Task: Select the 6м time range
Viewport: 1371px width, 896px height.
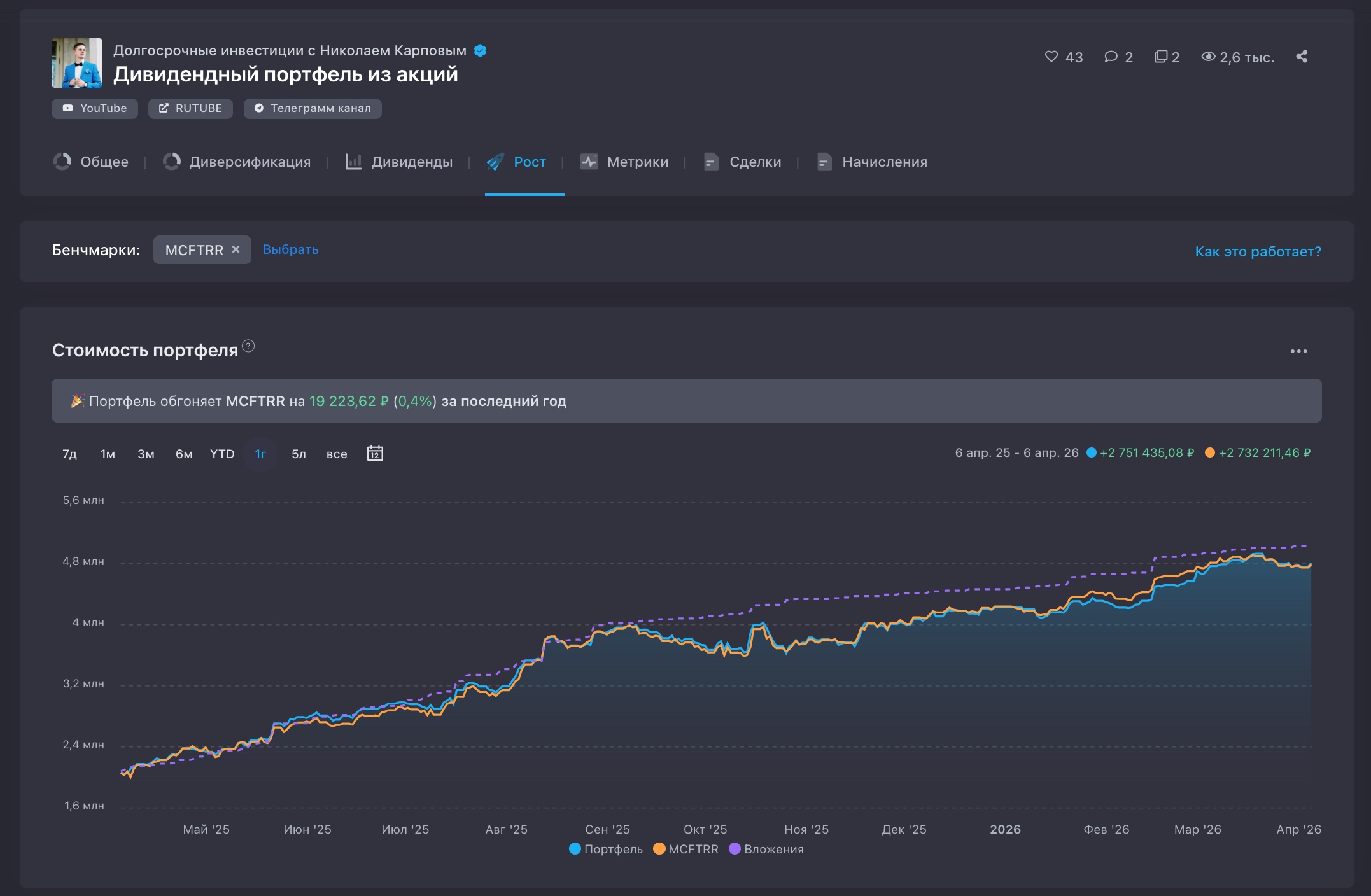Action: pos(184,454)
